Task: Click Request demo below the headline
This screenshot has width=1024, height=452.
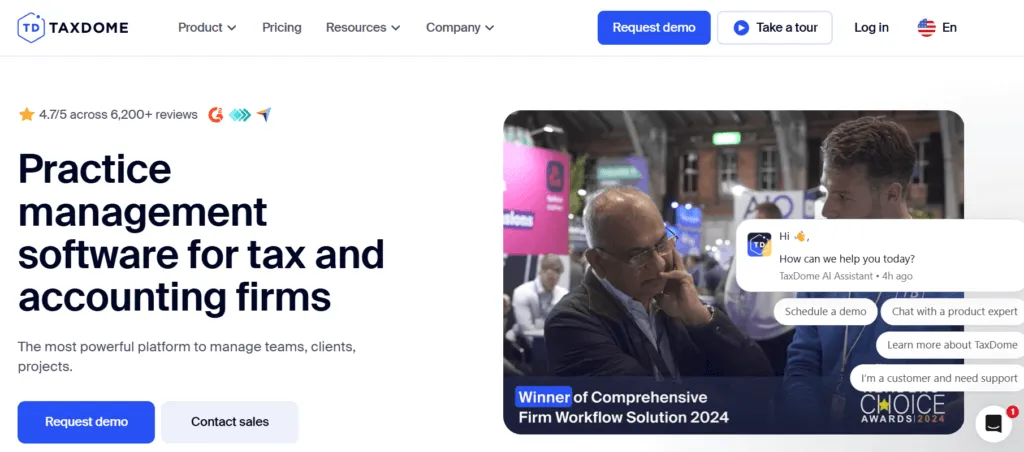Action: coord(86,422)
